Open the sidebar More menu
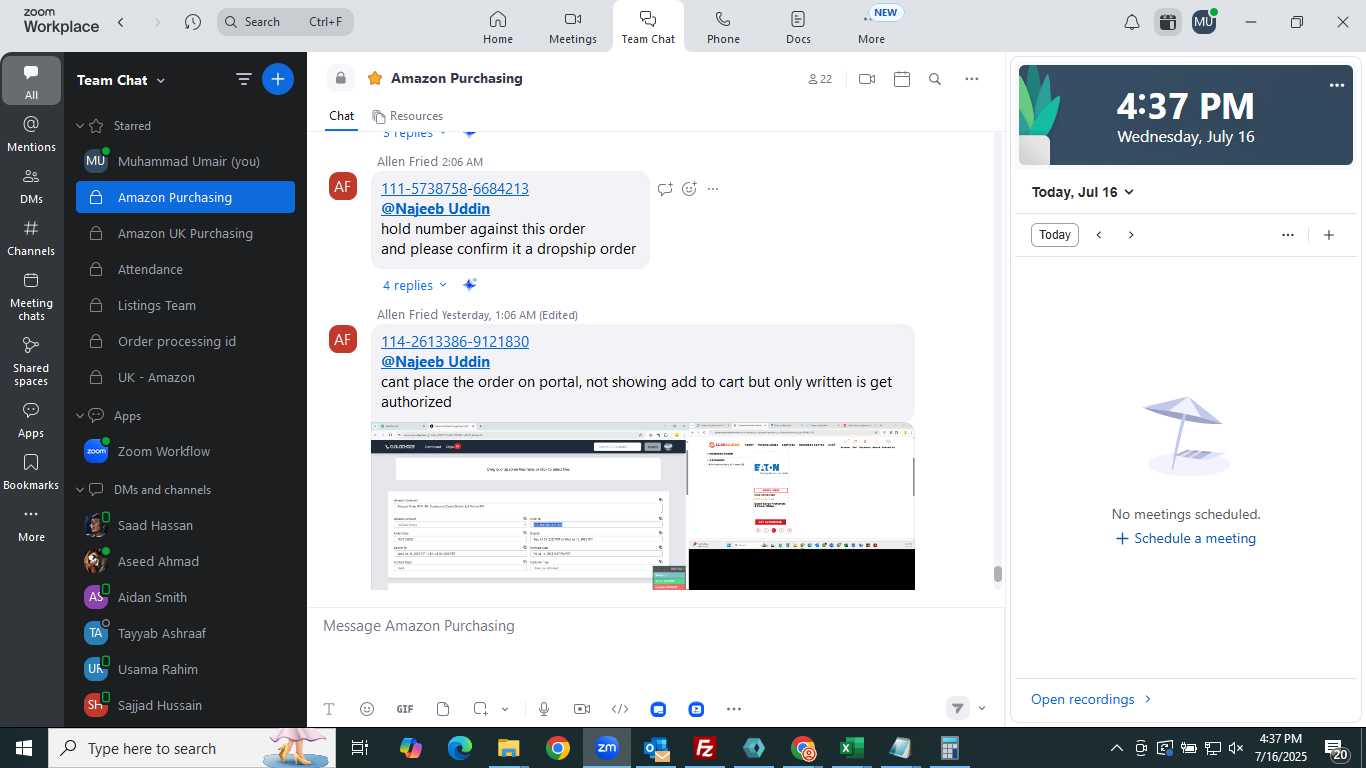Image resolution: width=1366 pixels, height=768 pixels. pos(31,524)
